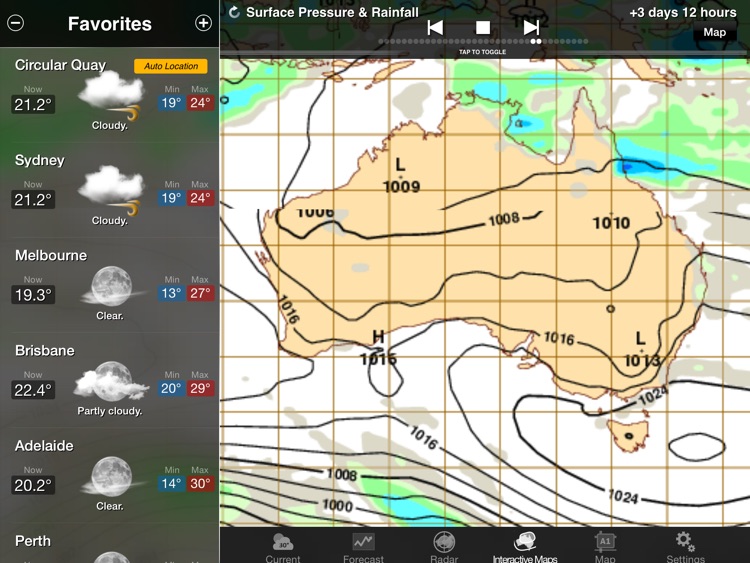Select Circular Quay favorite location
The image size is (750, 563).
[110, 95]
